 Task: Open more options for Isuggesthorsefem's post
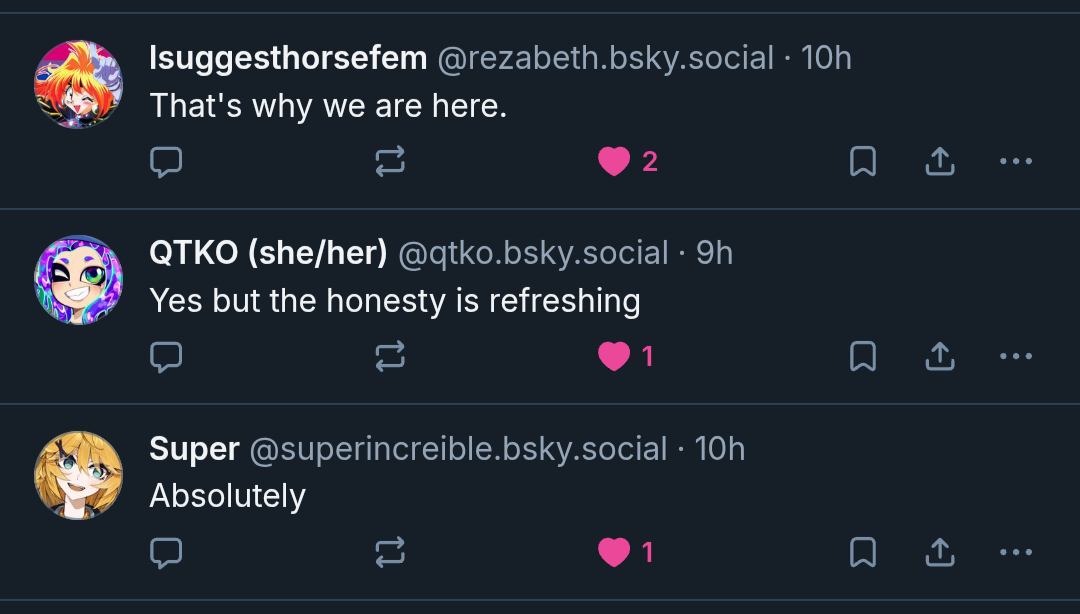click(x=1016, y=161)
